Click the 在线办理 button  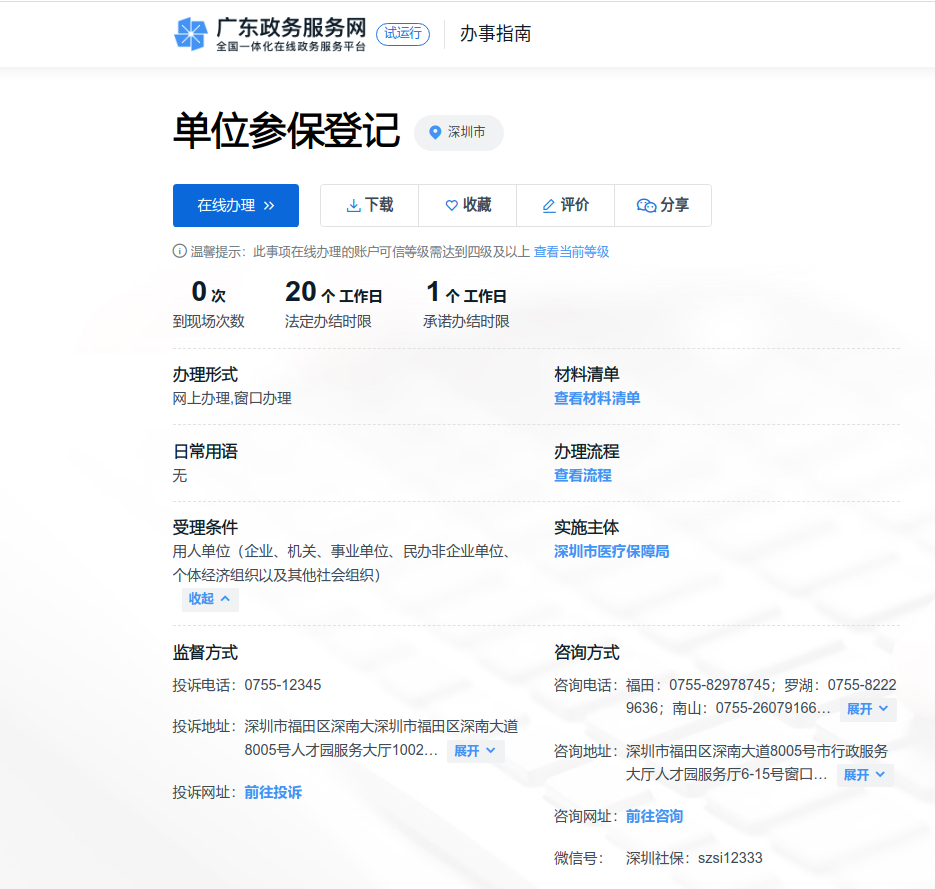pos(235,205)
